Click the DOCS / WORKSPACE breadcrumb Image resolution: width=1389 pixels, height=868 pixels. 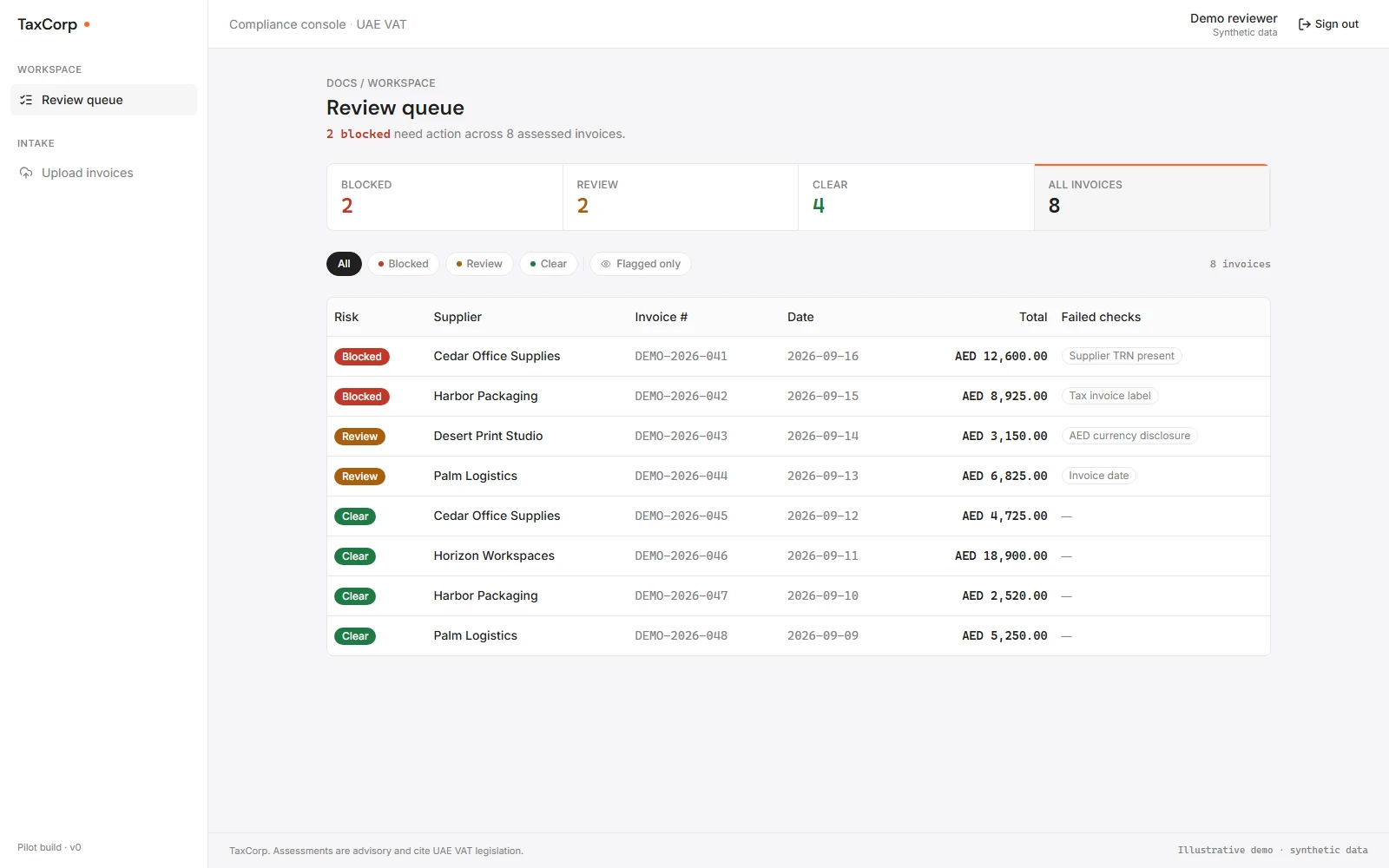click(381, 83)
